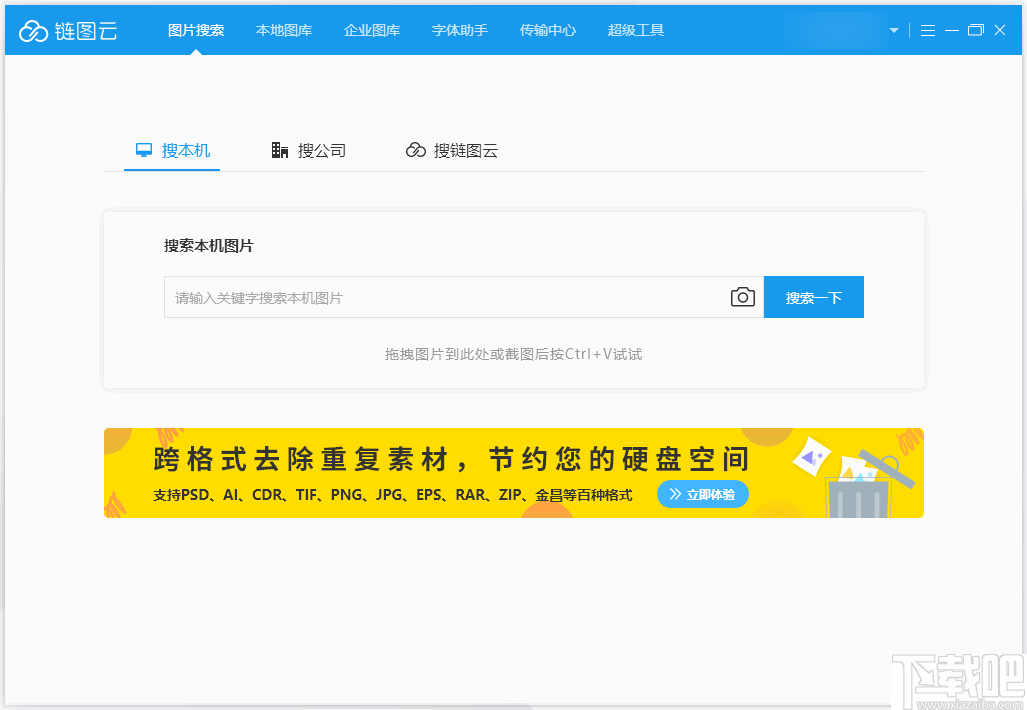Click 立即体验 in the yellow banner
This screenshot has height=710, width=1027.
(x=703, y=494)
